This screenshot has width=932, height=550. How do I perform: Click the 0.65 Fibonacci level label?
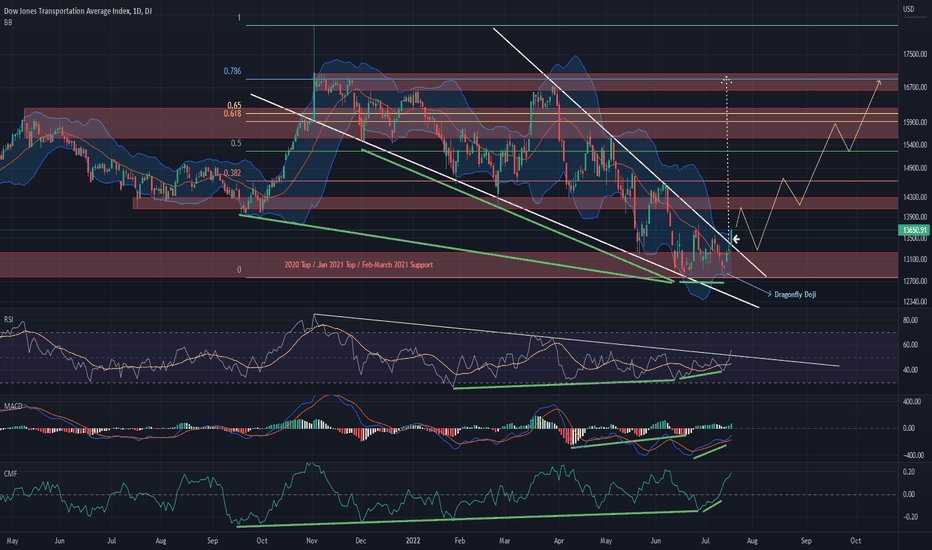[234, 106]
